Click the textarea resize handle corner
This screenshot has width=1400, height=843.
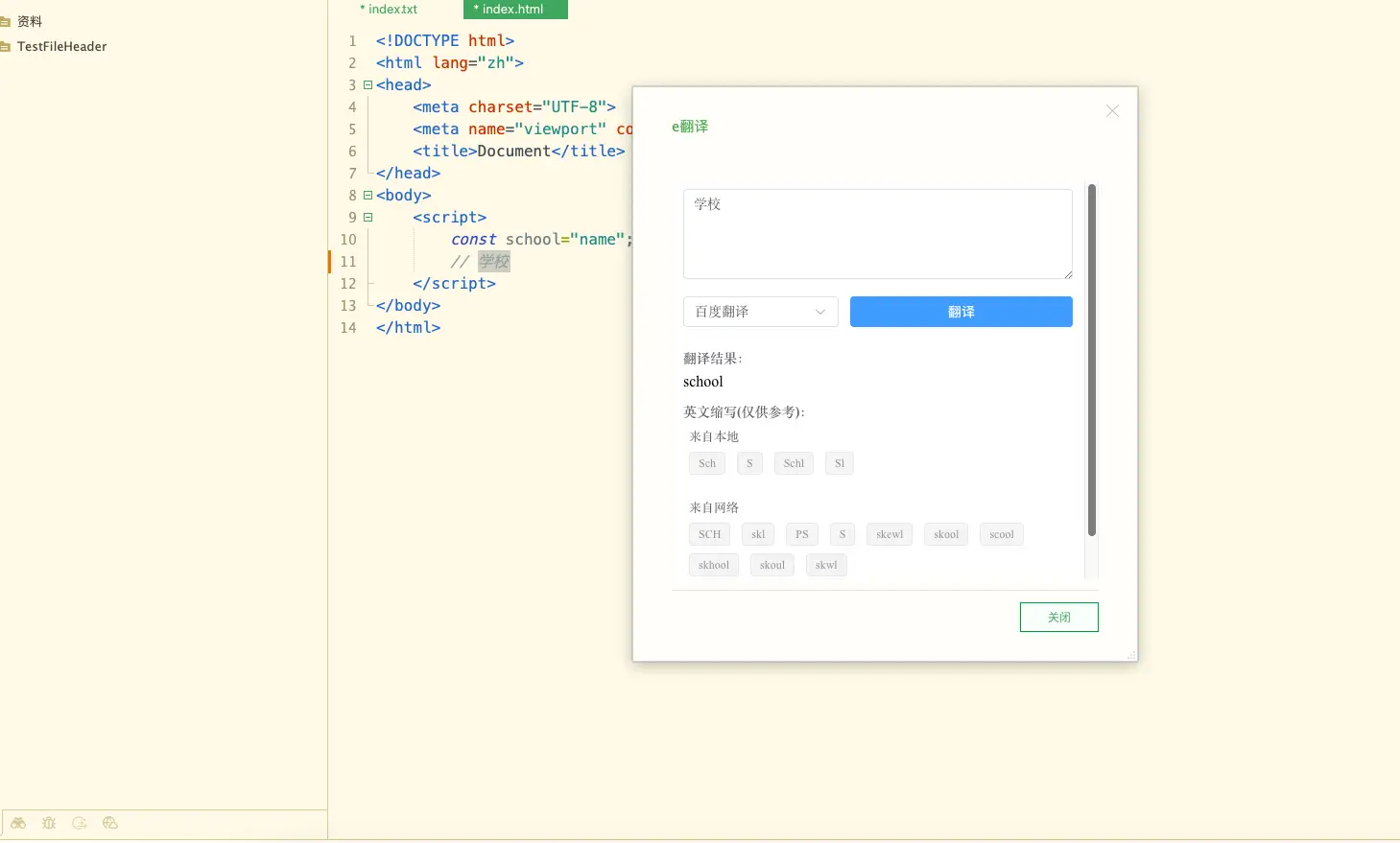click(1068, 274)
